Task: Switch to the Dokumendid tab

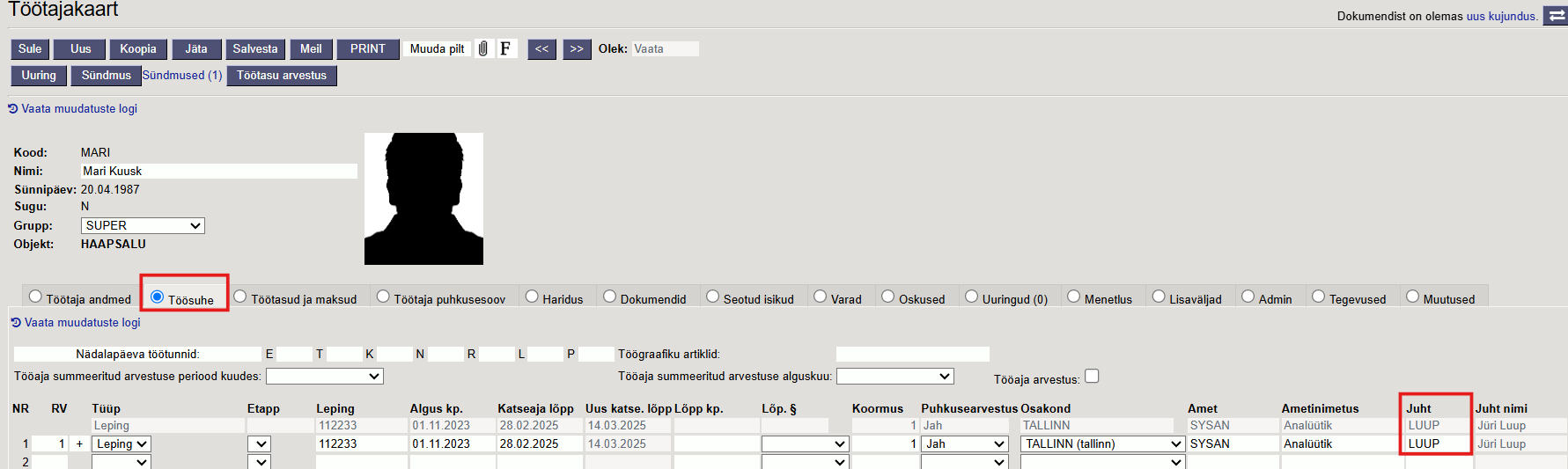Action: [x=609, y=297]
